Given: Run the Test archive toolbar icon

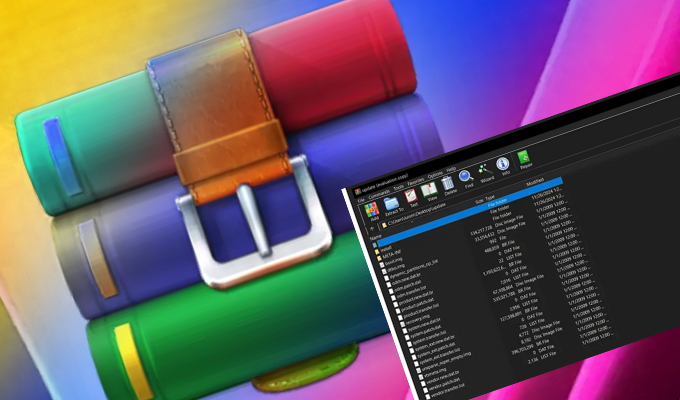Looking at the screenshot, I should coord(411,197).
